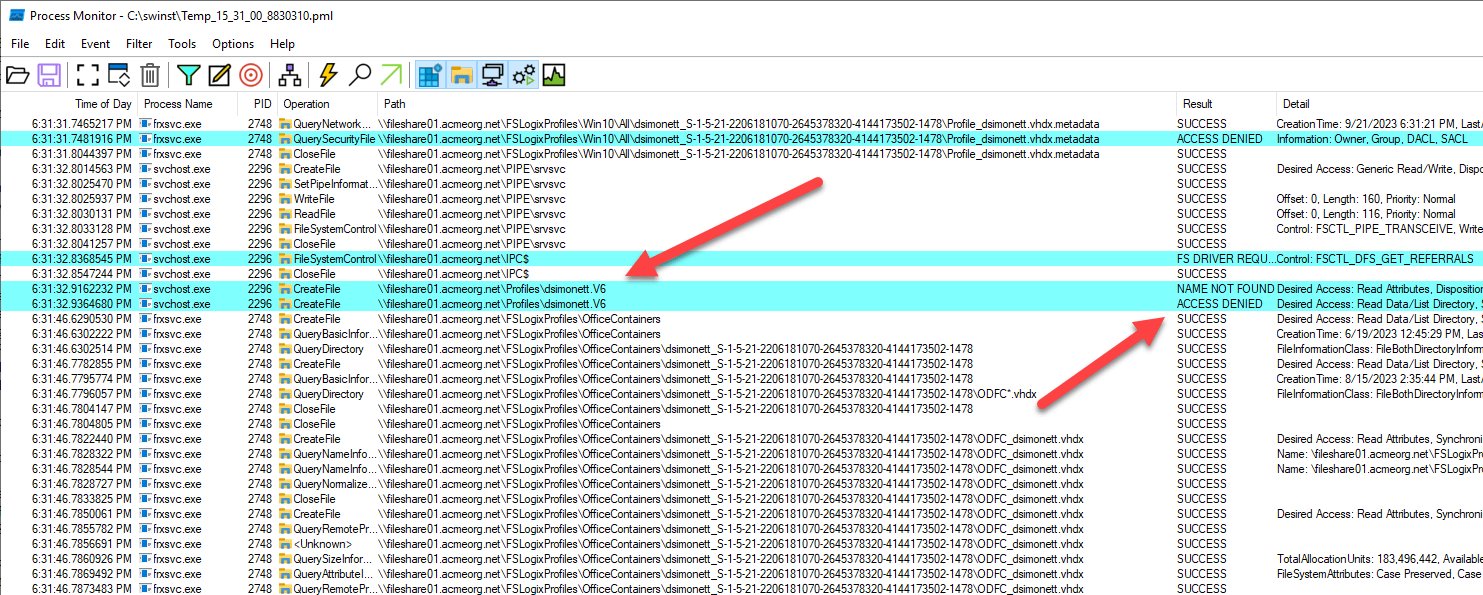1483x595 pixels.
Task: Click the red target icon
Action: 250,74
